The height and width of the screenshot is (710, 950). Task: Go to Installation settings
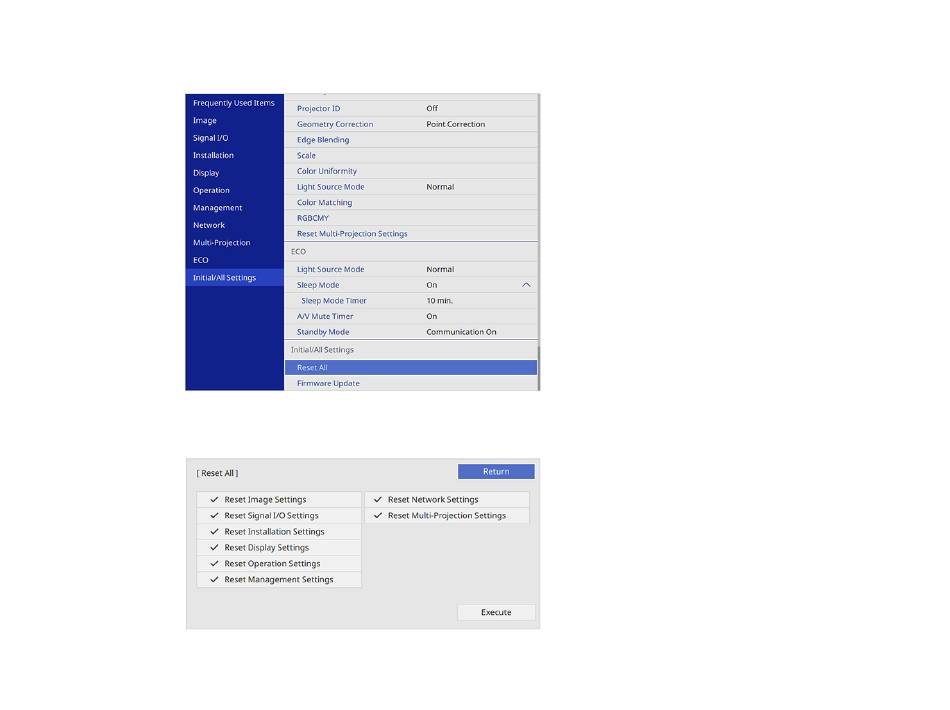(234, 156)
